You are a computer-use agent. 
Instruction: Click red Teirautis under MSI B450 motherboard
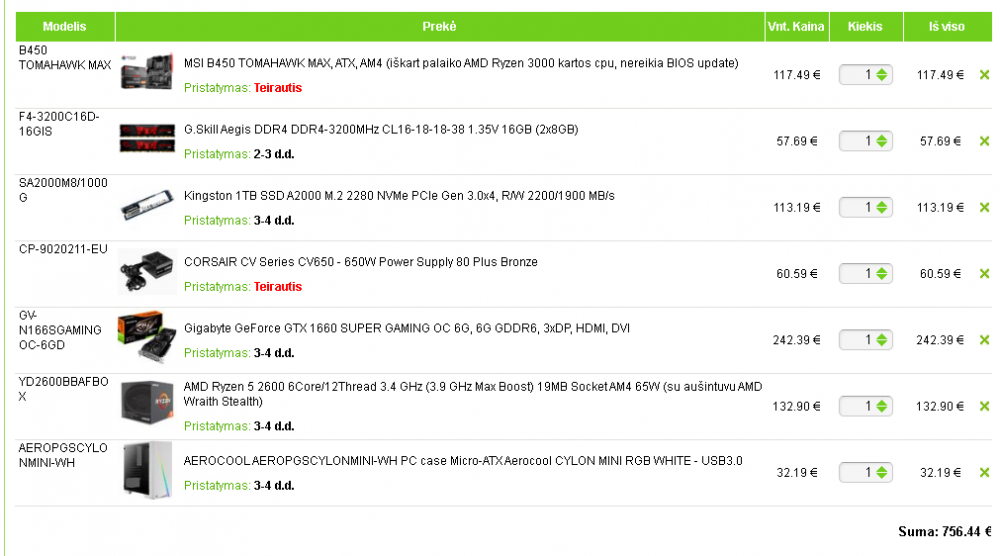[x=278, y=88]
